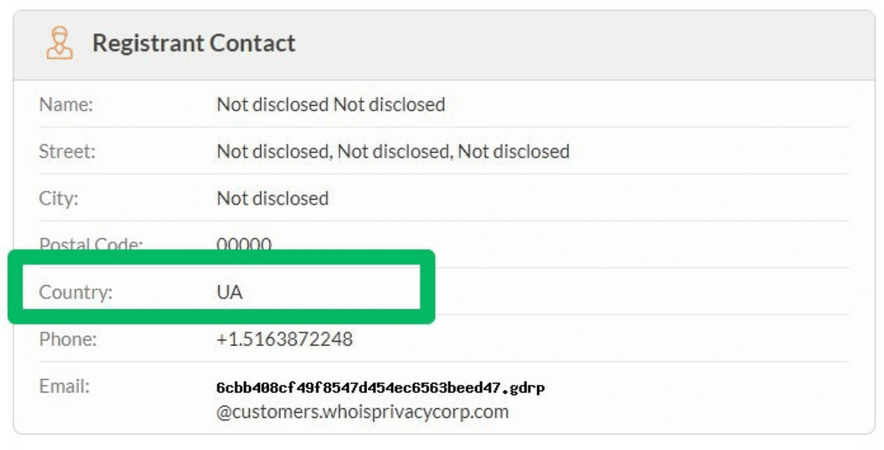Select the phone number +1.5163872248
The height and width of the screenshot is (450, 884).
coord(285,339)
